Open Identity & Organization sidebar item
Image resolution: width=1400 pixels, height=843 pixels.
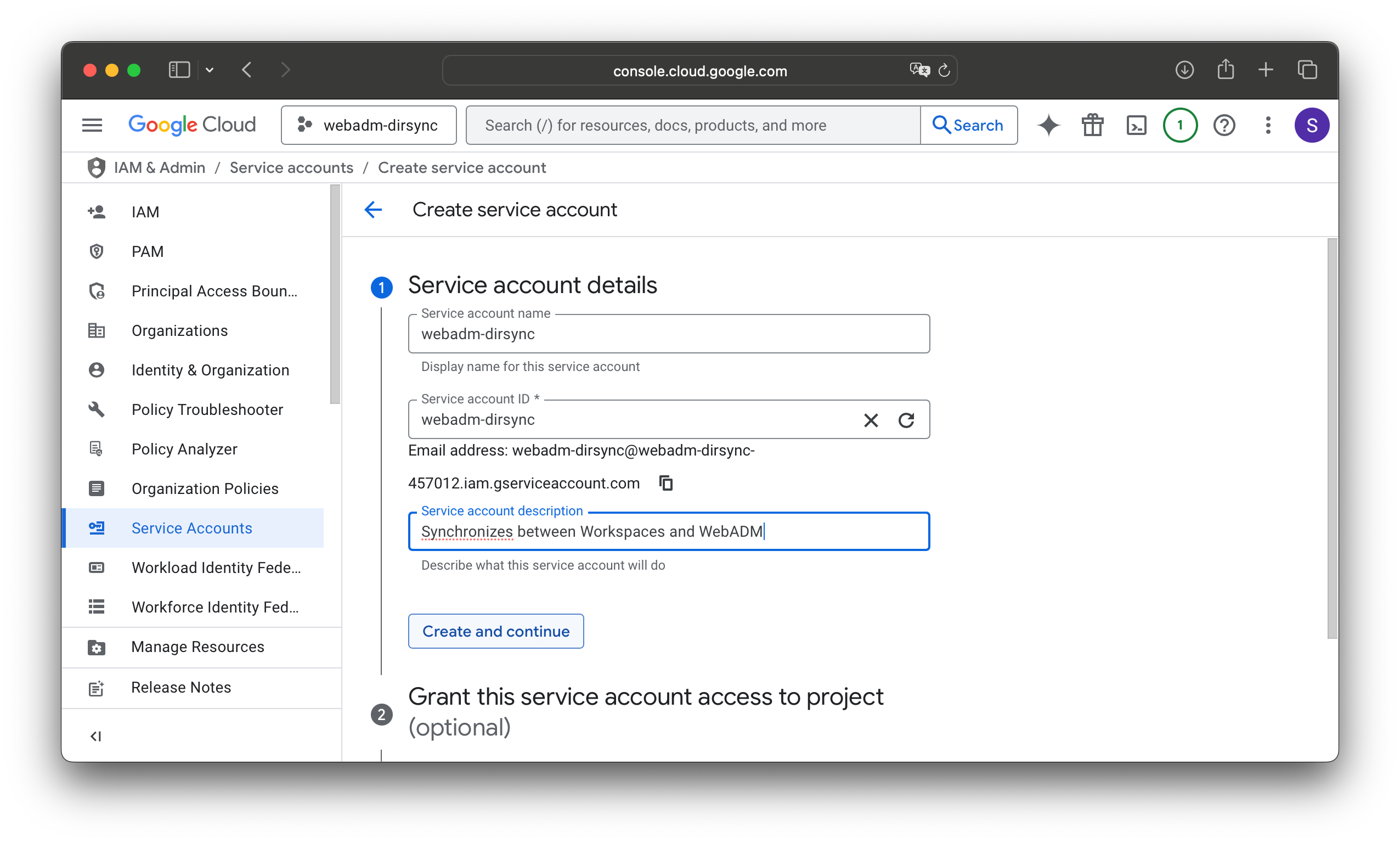[193, 370]
